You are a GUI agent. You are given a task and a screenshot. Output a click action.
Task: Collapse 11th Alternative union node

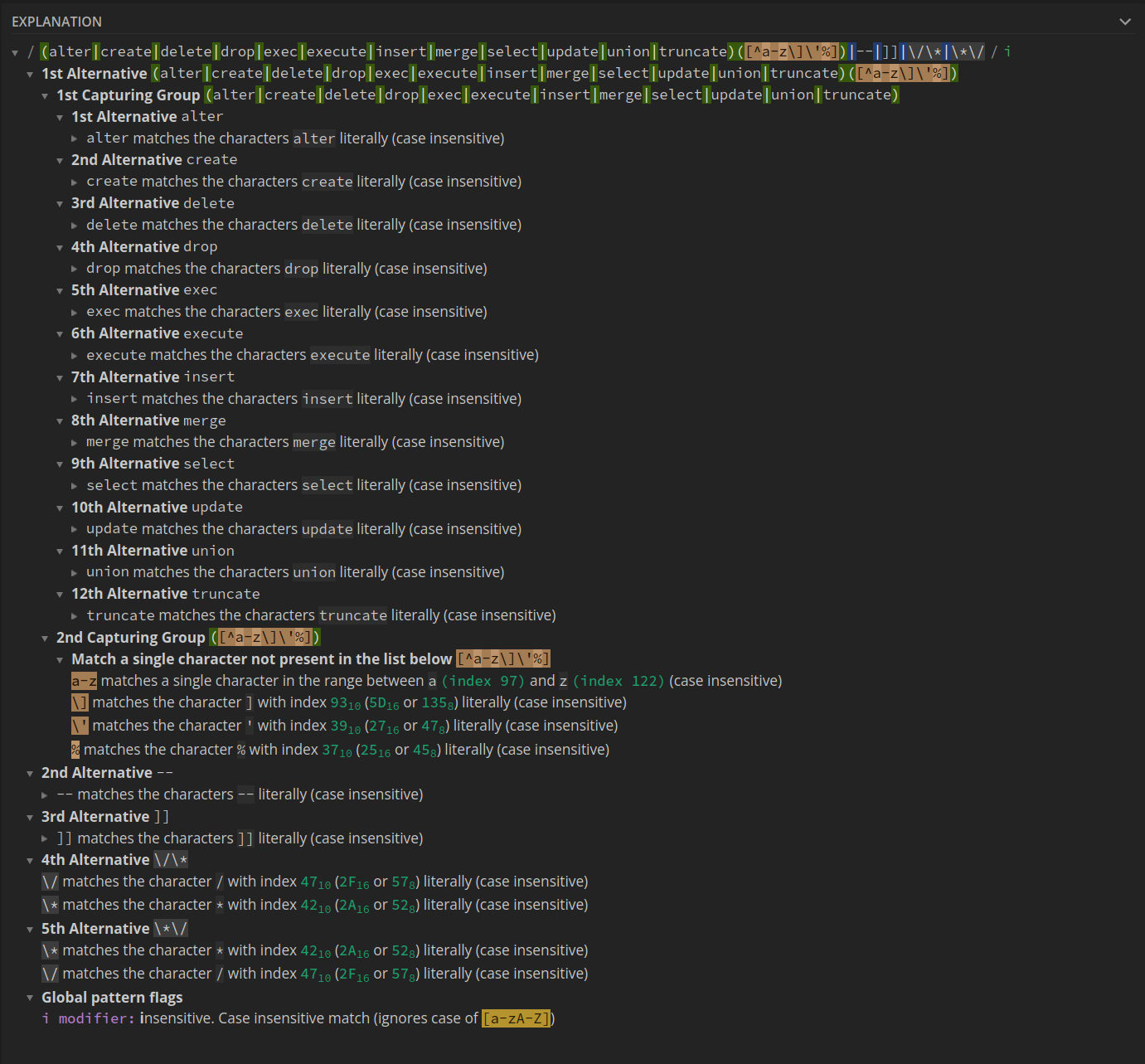60,551
